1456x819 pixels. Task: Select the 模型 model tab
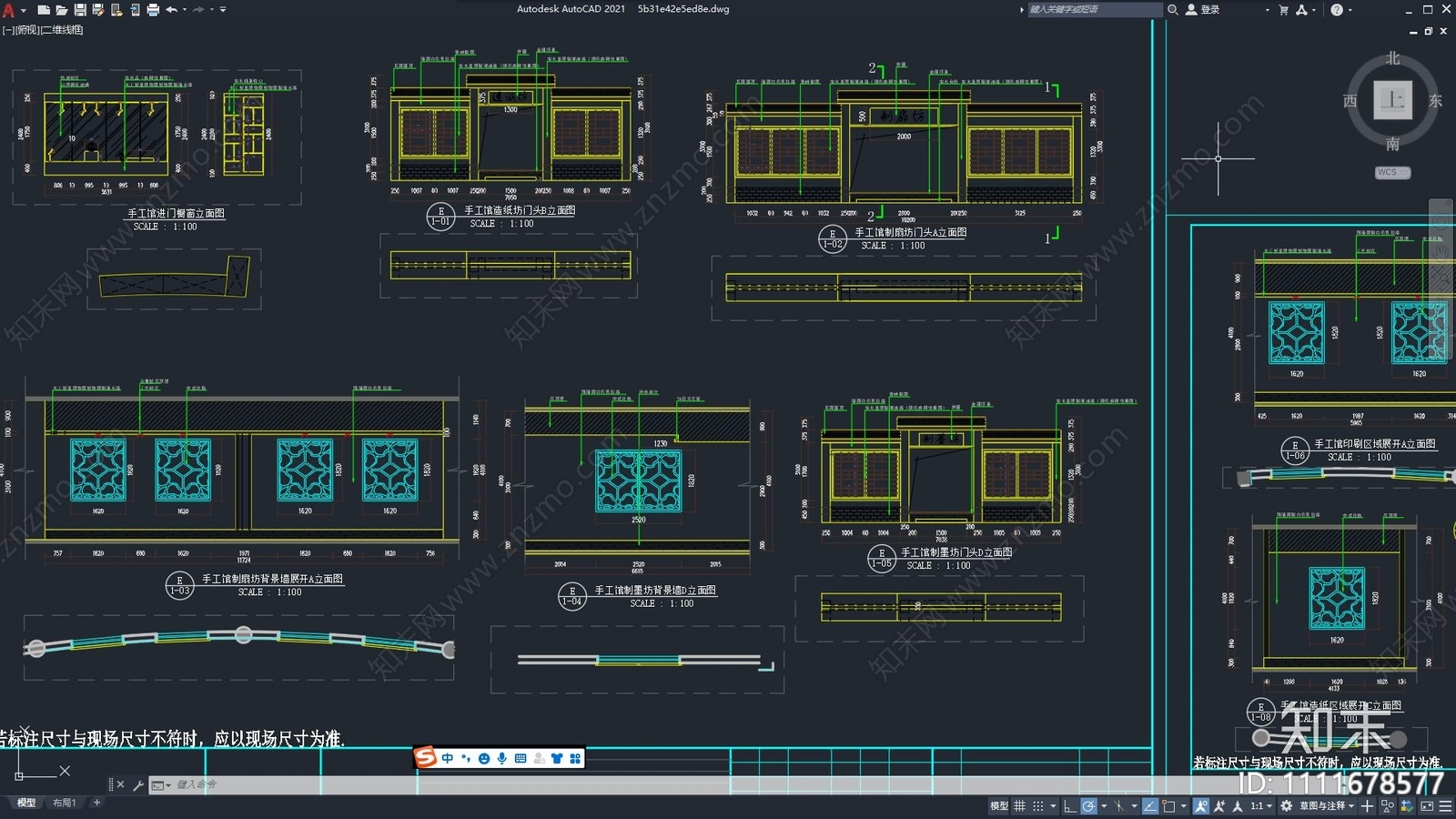26,803
